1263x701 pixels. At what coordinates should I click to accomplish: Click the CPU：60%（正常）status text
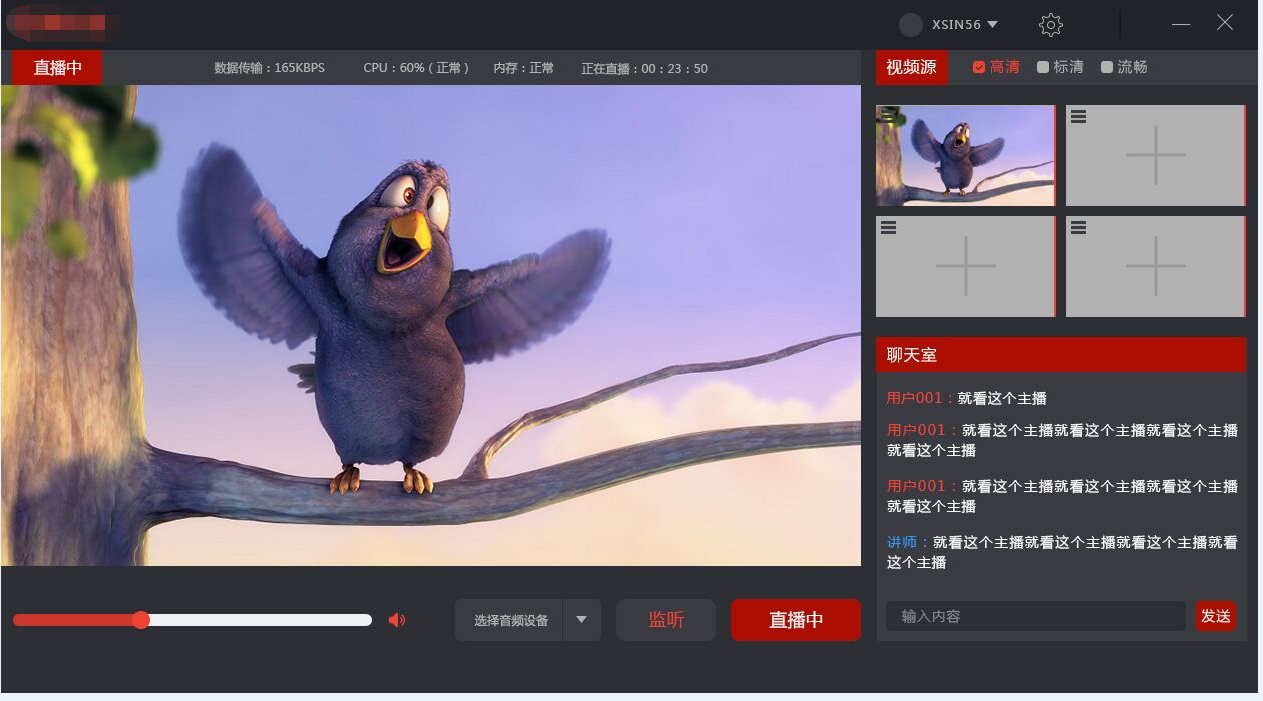pyautogui.click(x=416, y=68)
